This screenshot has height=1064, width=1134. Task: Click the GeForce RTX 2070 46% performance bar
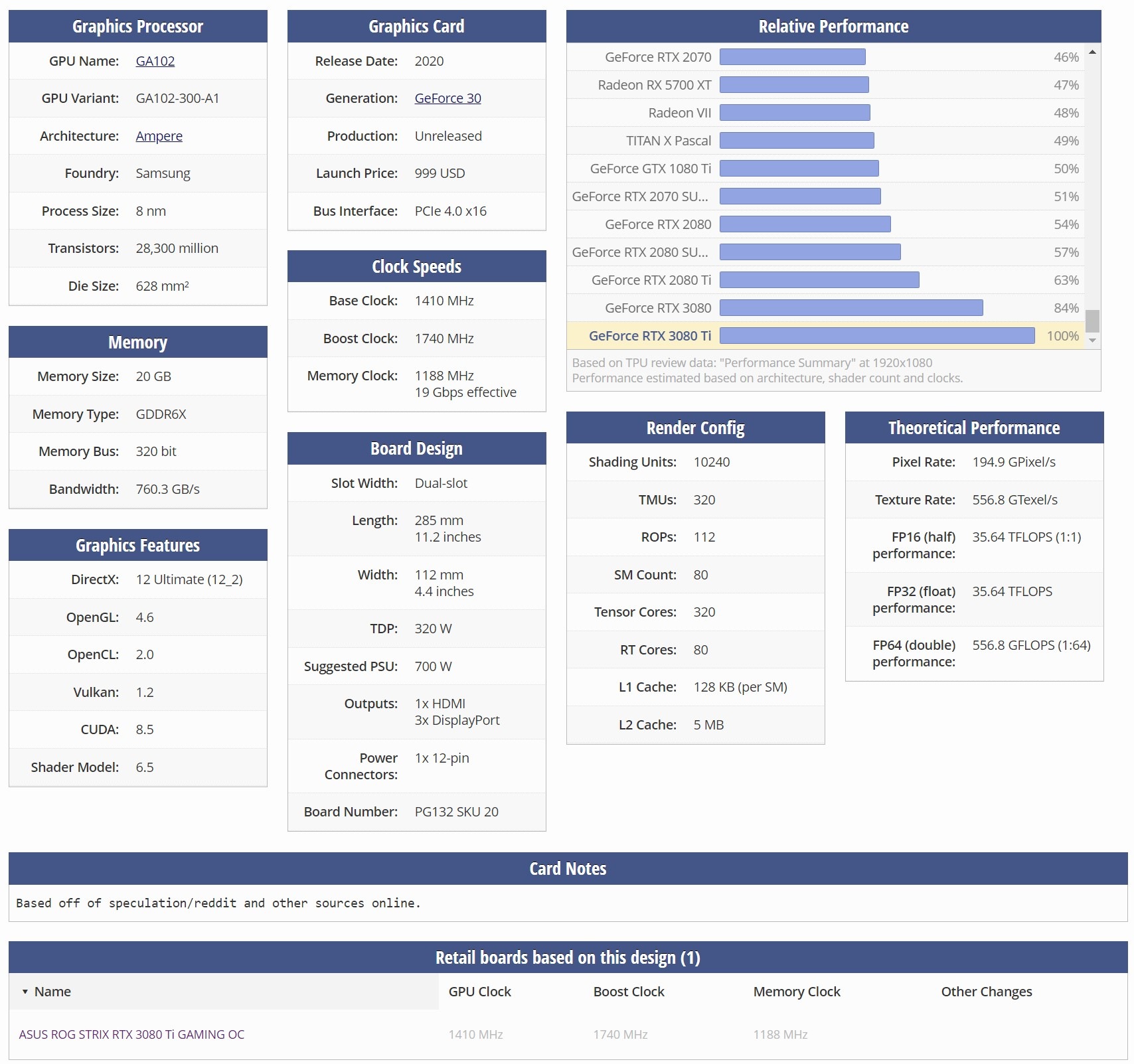pos(793,57)
